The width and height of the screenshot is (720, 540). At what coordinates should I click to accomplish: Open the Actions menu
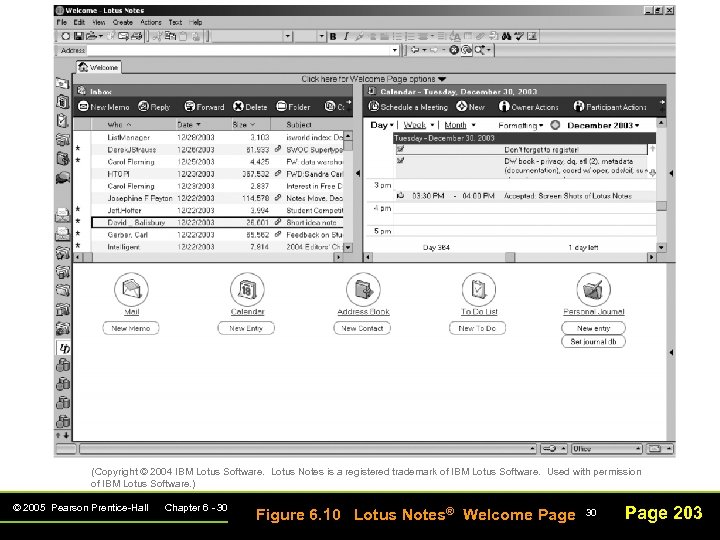pos(151,22)
